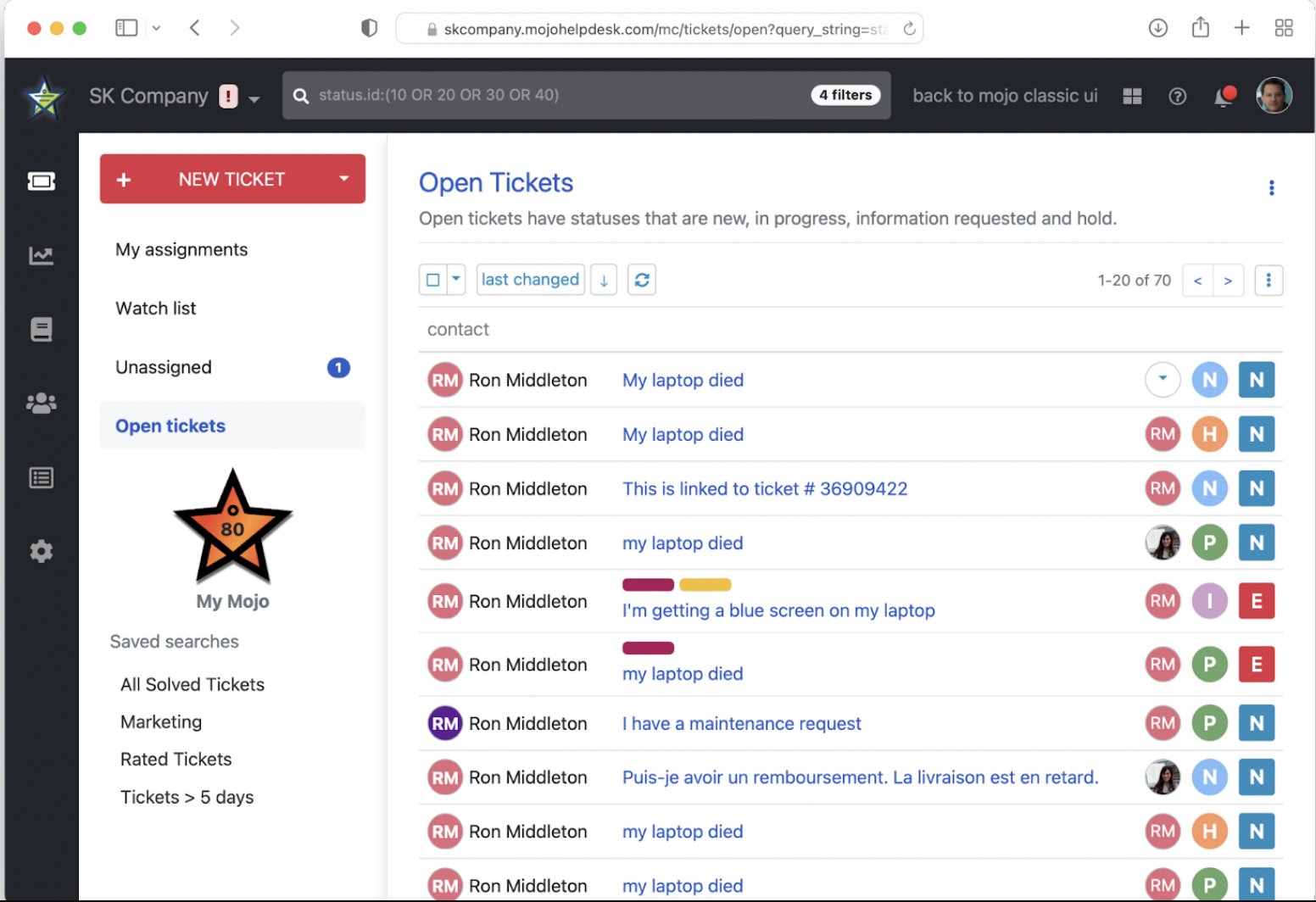The height and width of the screenshot is (902, 1316).
Task: Open the 'All Solved Tickets' saved search
Action: coord(192,684)
